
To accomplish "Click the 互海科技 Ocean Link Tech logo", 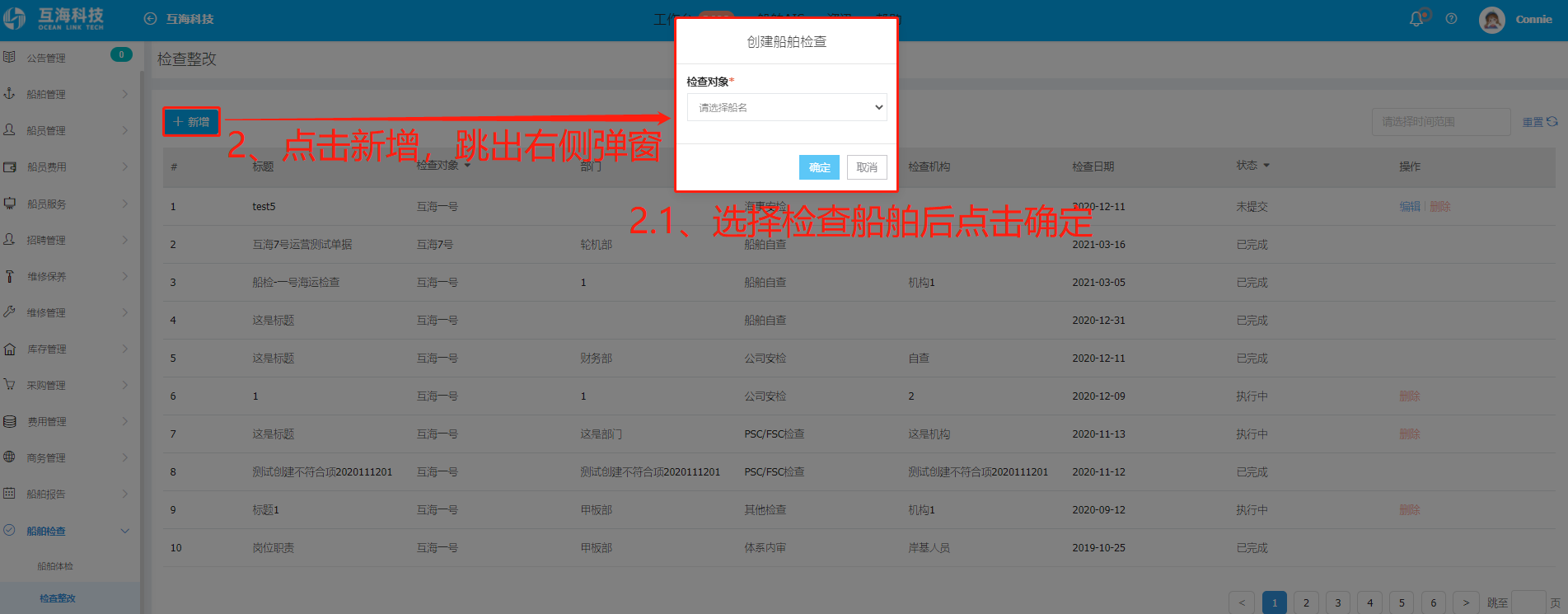I will tap(54, 18).
